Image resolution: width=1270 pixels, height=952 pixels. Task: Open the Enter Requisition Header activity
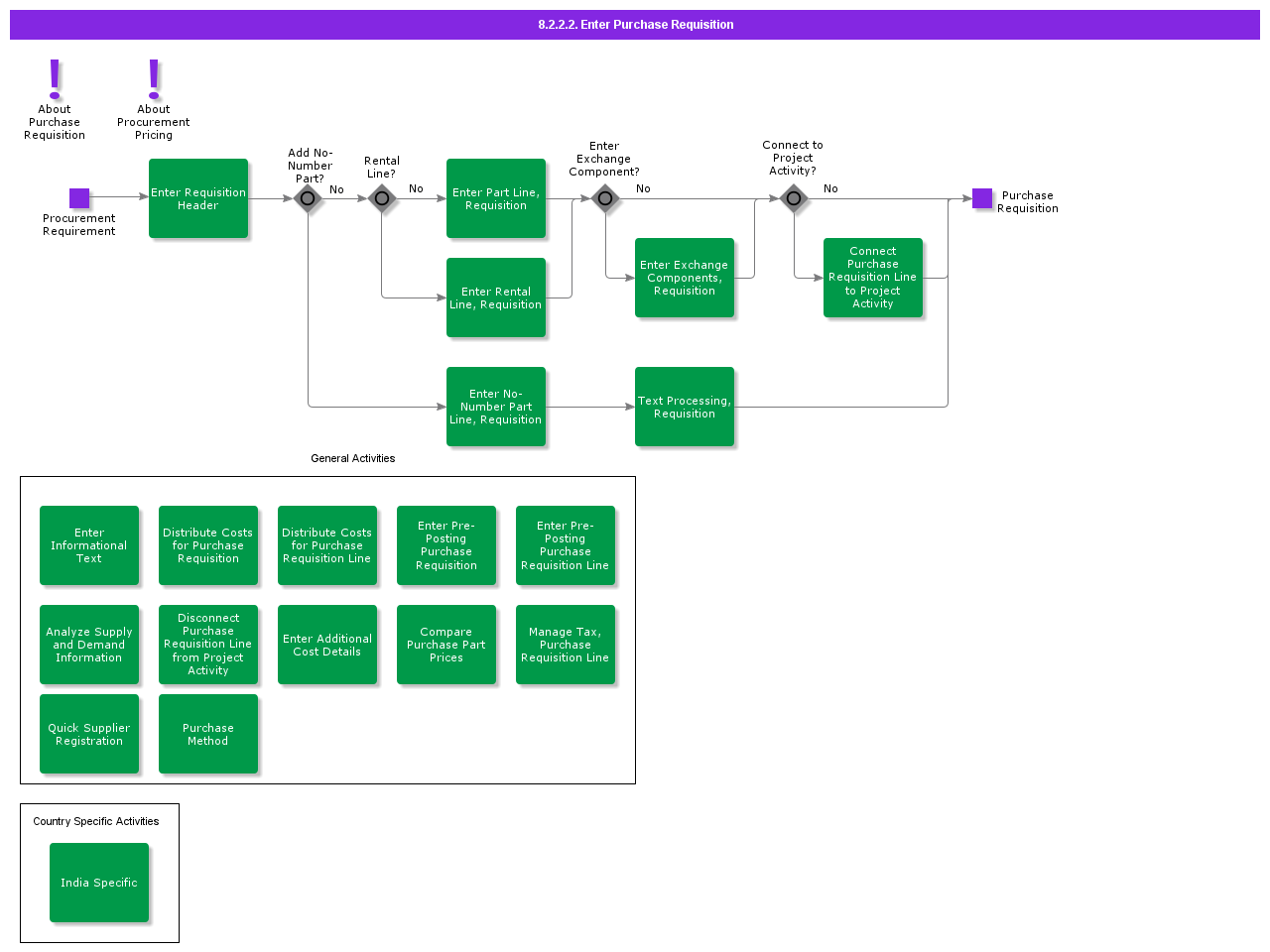[198, 198]
